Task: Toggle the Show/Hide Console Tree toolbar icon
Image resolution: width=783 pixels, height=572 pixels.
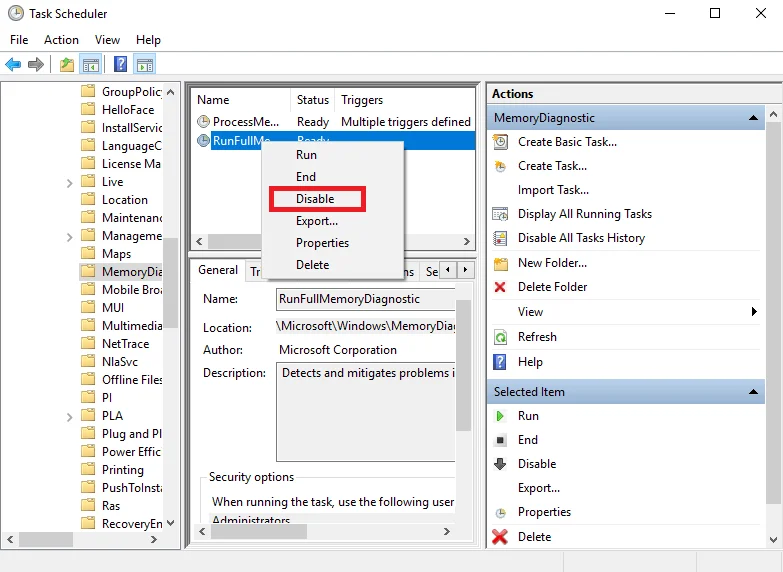Action: click(x=90, y=64)
